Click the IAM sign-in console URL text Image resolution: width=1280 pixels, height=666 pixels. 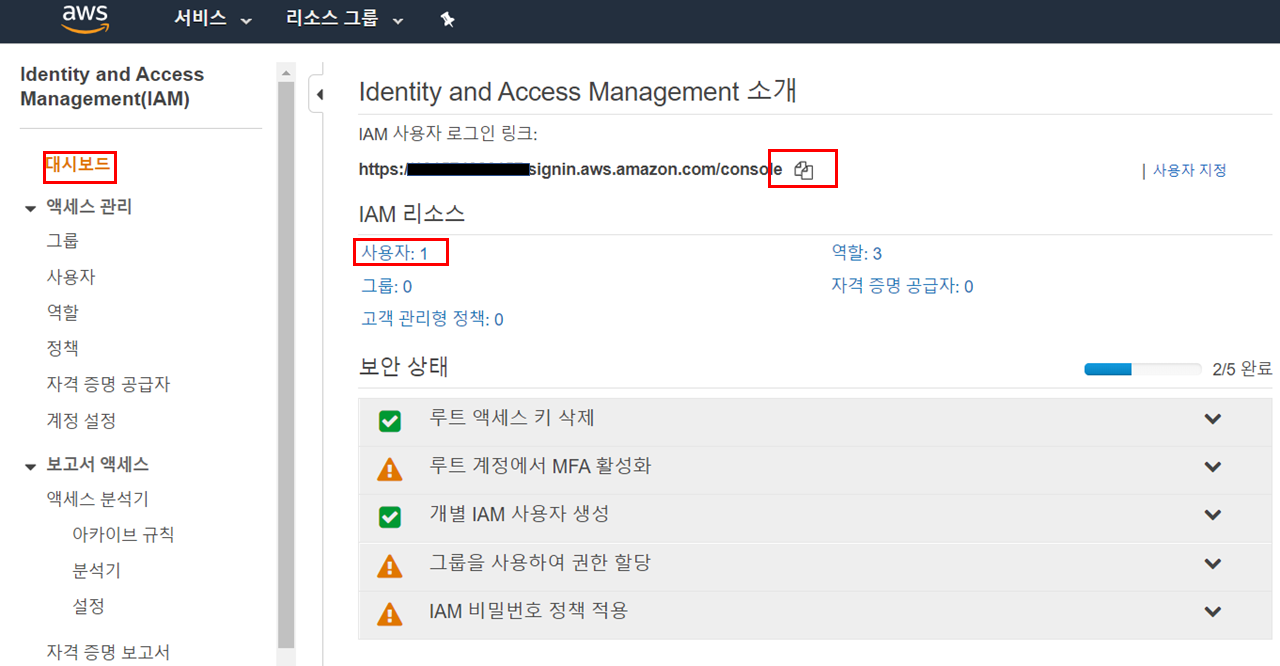point(570,169)
